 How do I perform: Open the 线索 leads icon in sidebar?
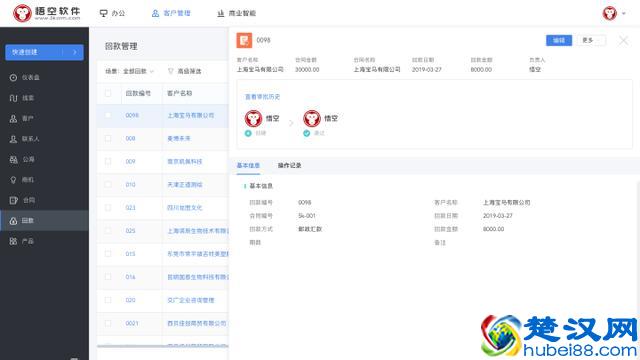[13, 98]
